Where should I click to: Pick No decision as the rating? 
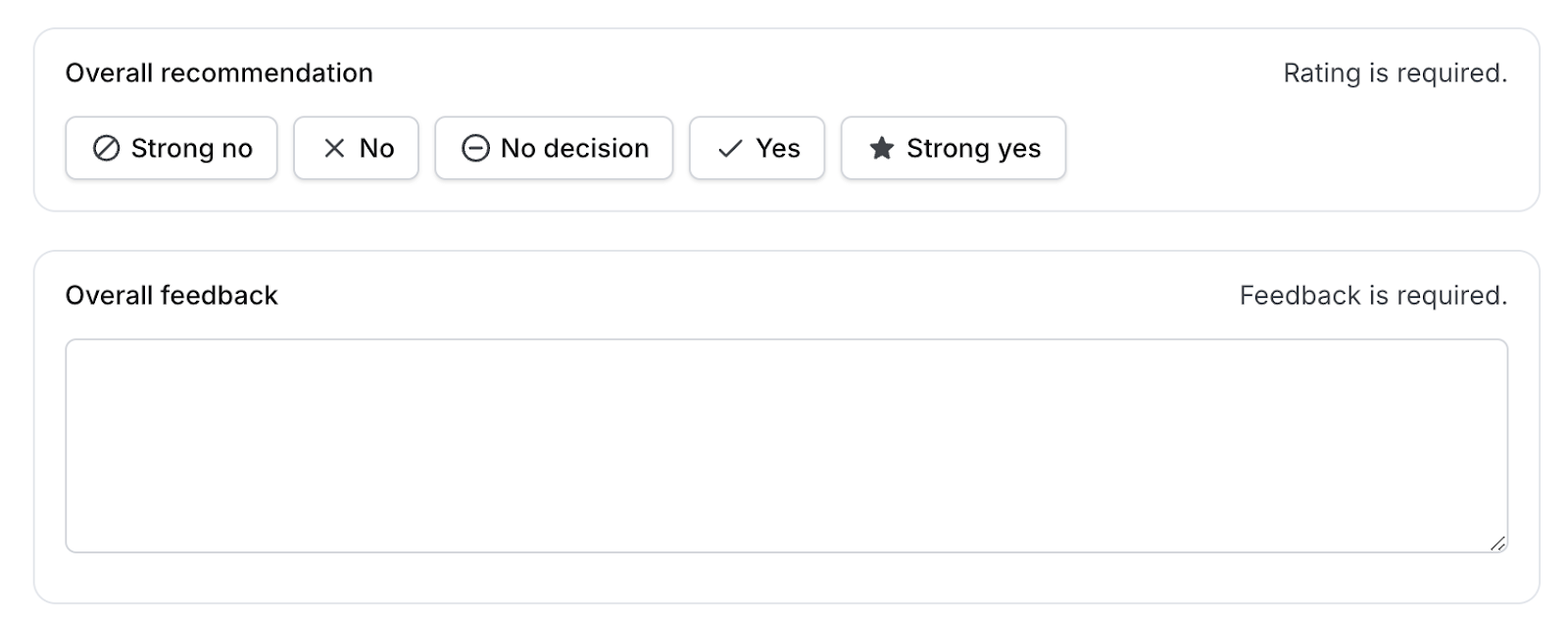tap(554, 148)
